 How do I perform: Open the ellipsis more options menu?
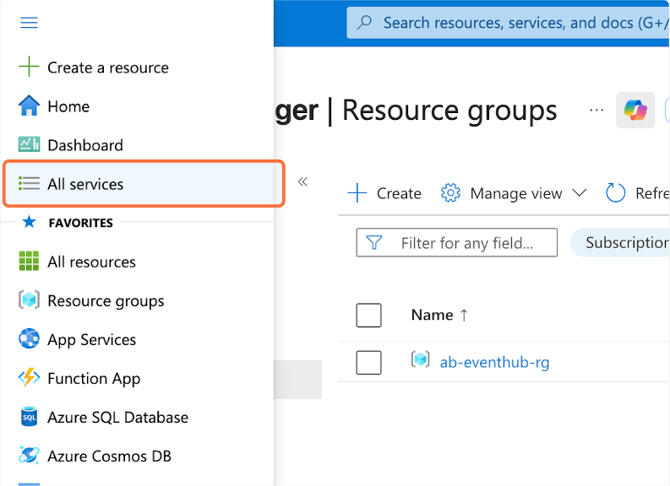coord(597,110)
